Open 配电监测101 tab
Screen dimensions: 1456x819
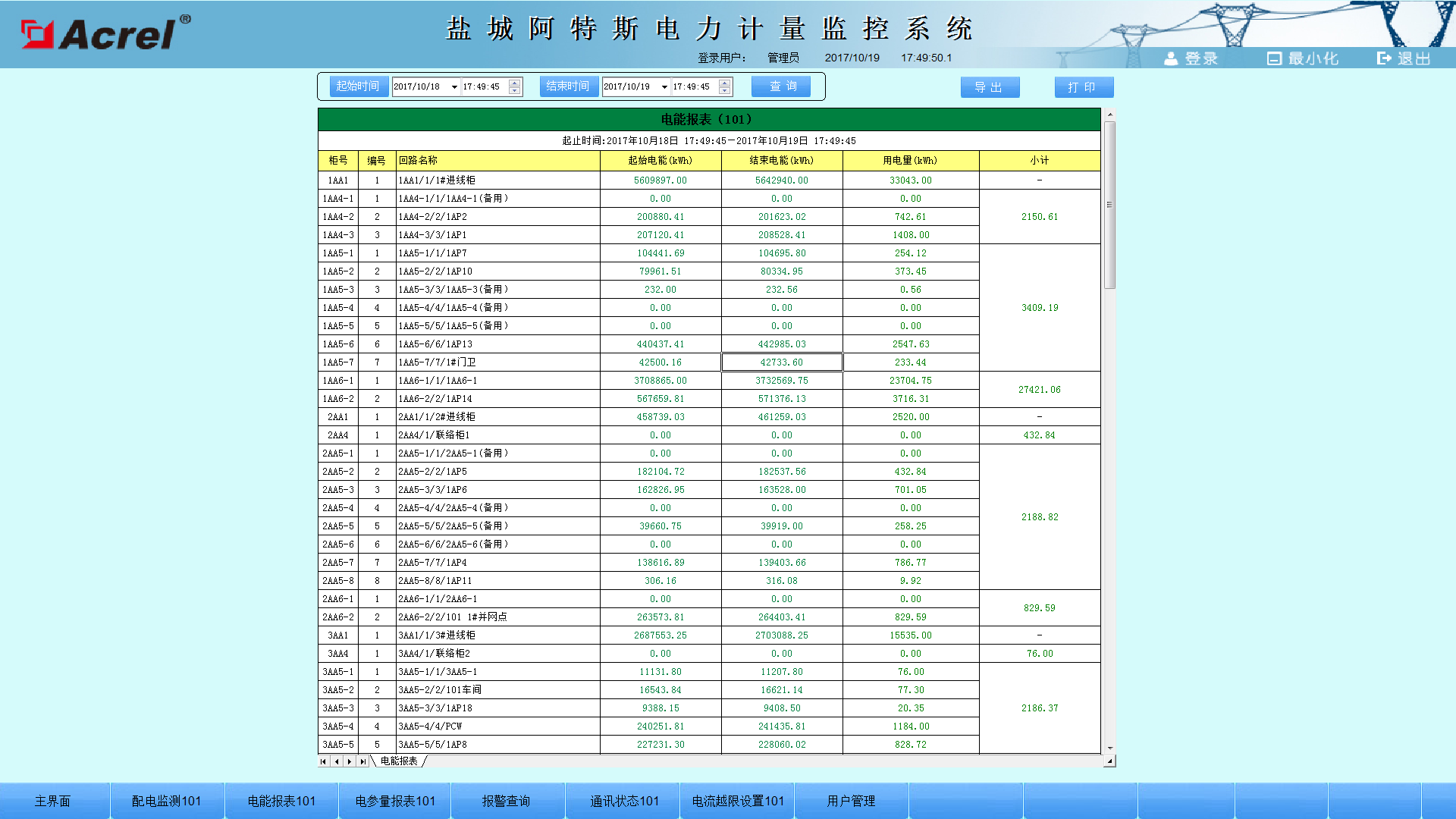coord(167,801)
